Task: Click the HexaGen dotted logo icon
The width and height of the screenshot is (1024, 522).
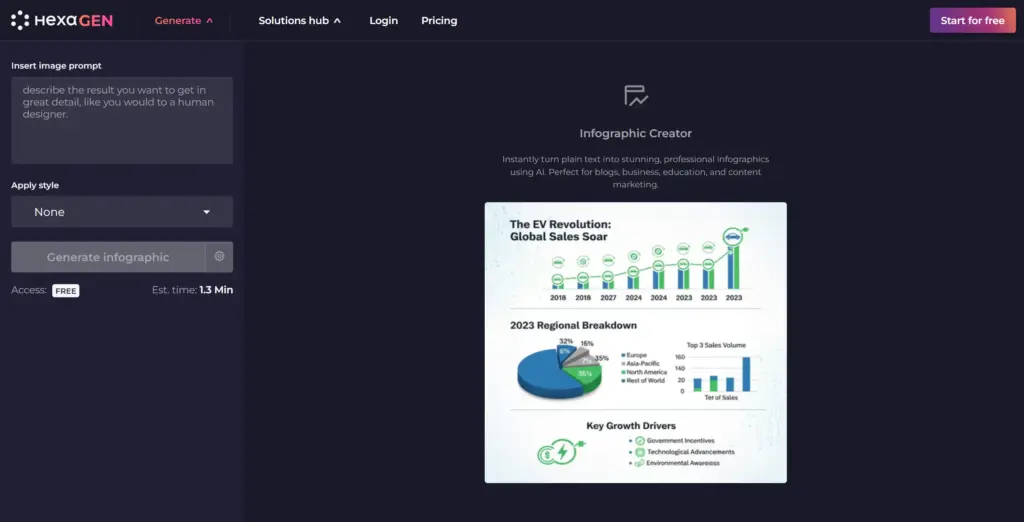Action: tap(20, 20)
